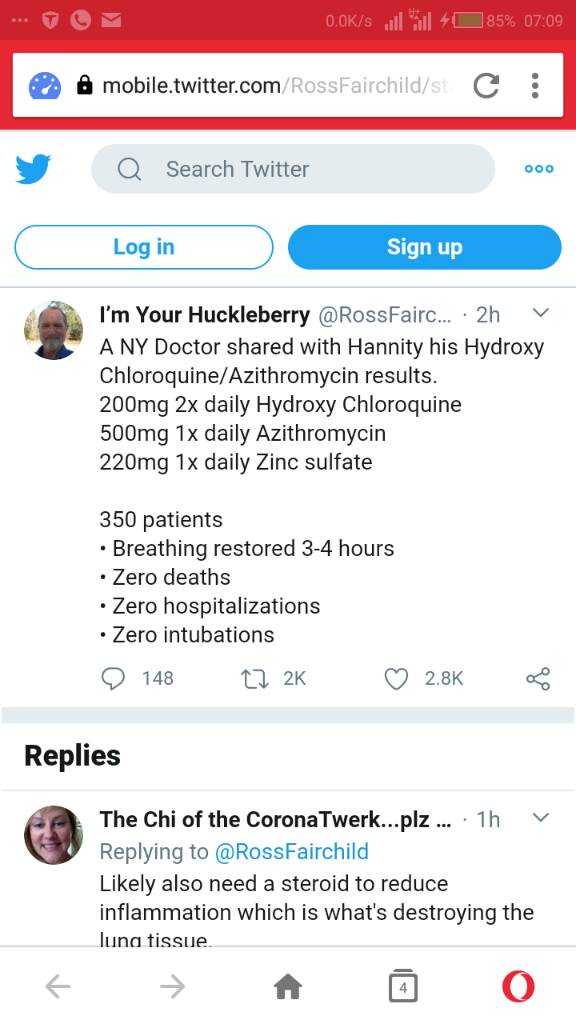The height and width of the screenshot is (1024, 576).
Task: Open the tabs switcher showing 4
Action: click(x=403, y=986)
